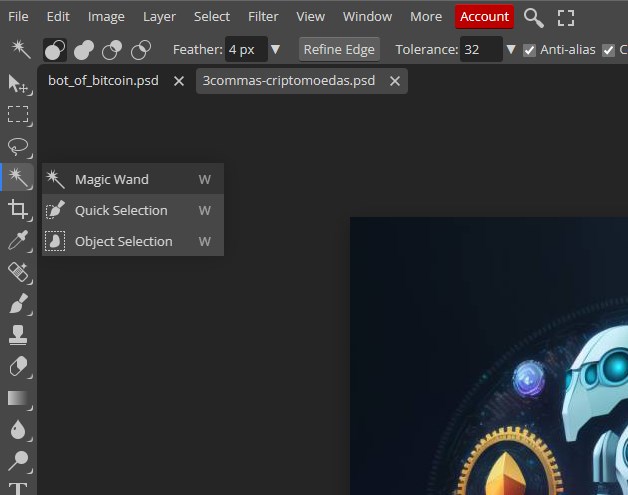Select the Clone Stamp tool
This screenshot has height=495, width=628.
[x=18, y=335]
